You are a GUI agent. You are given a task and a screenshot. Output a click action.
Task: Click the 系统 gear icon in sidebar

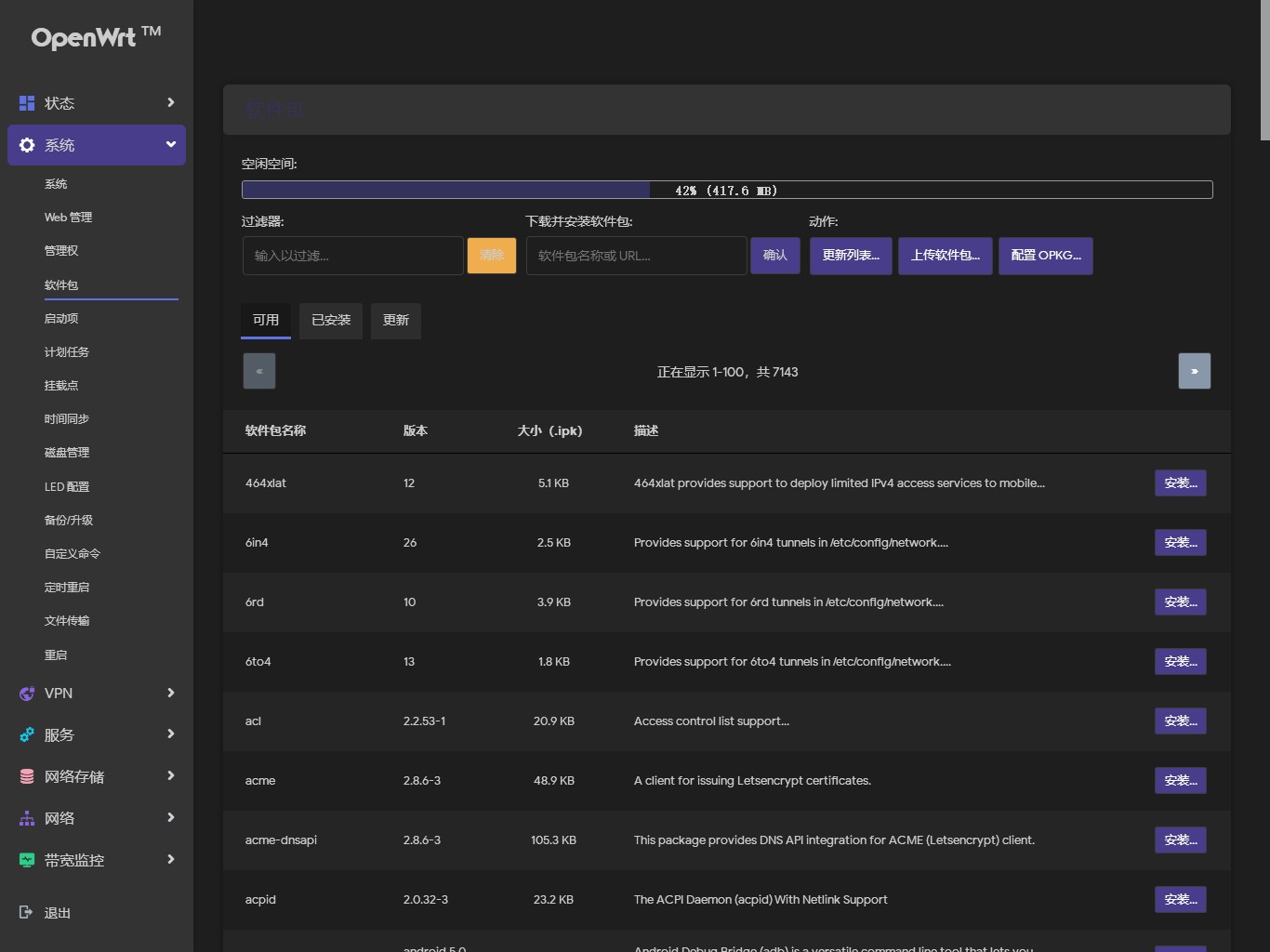(27, 145)
